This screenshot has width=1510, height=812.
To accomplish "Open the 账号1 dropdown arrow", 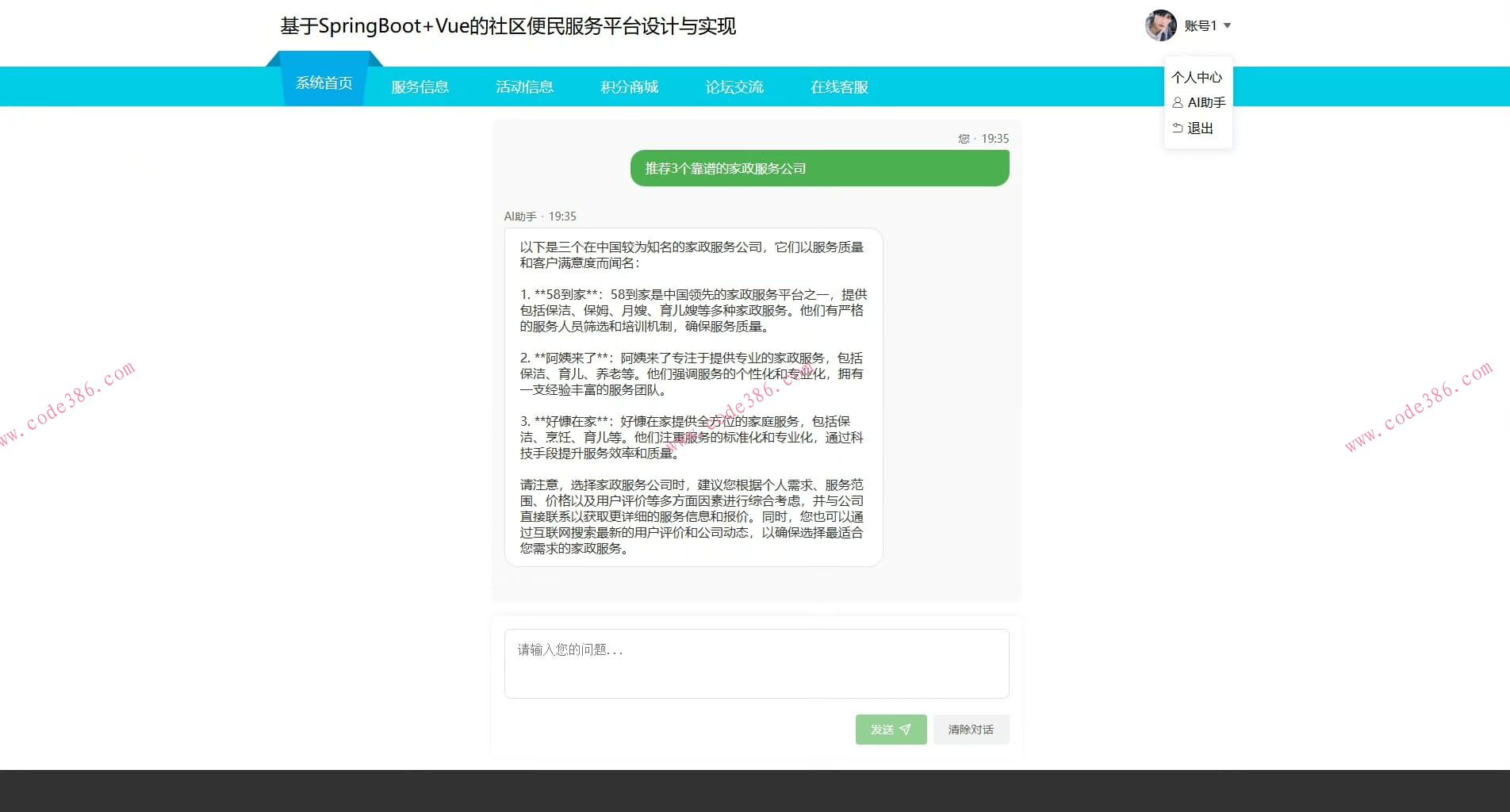I will (x=1228, y=25).
